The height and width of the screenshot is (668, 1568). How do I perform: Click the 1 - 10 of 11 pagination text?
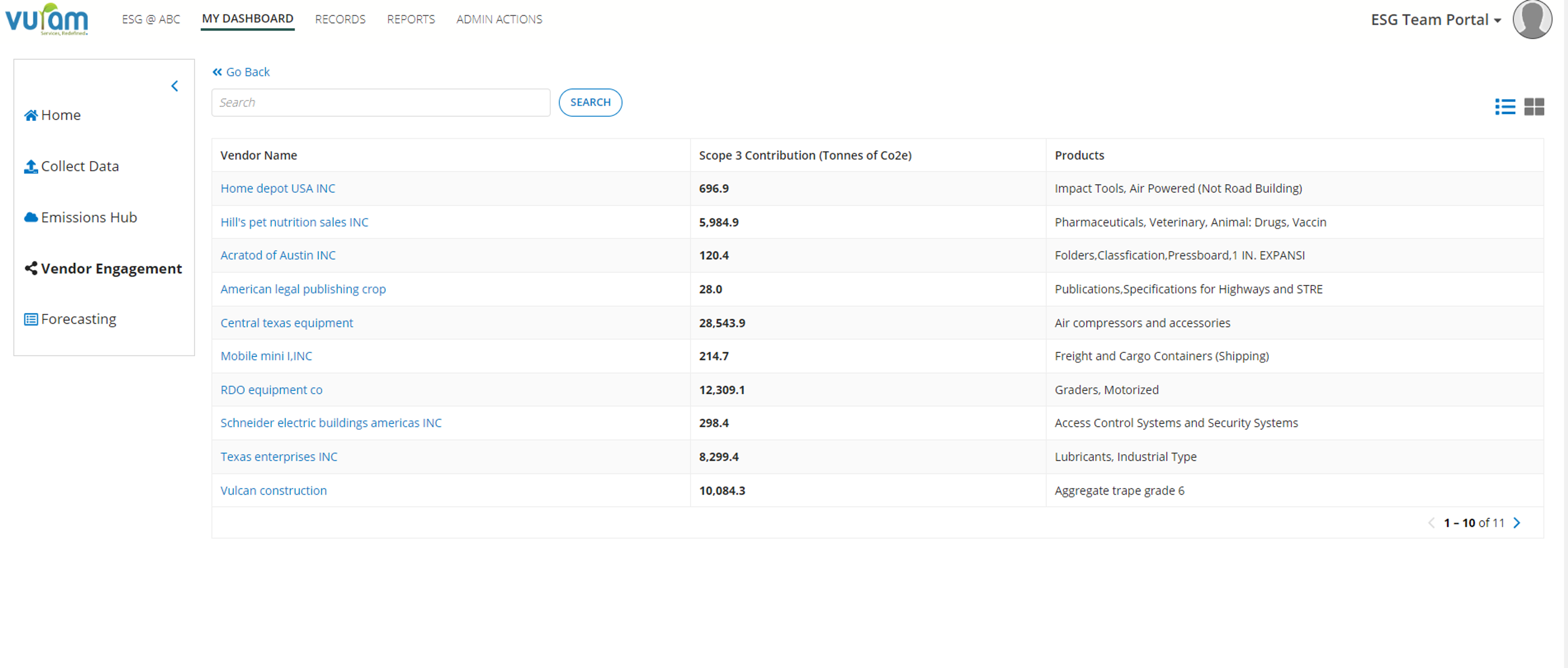point(1474,523)
